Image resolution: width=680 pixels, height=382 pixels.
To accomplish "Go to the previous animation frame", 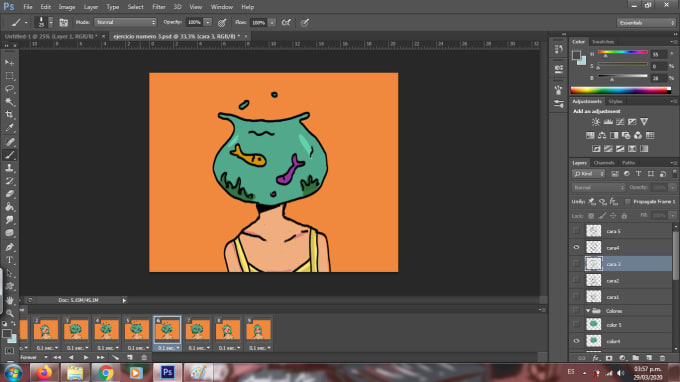I will pos(71,357).
